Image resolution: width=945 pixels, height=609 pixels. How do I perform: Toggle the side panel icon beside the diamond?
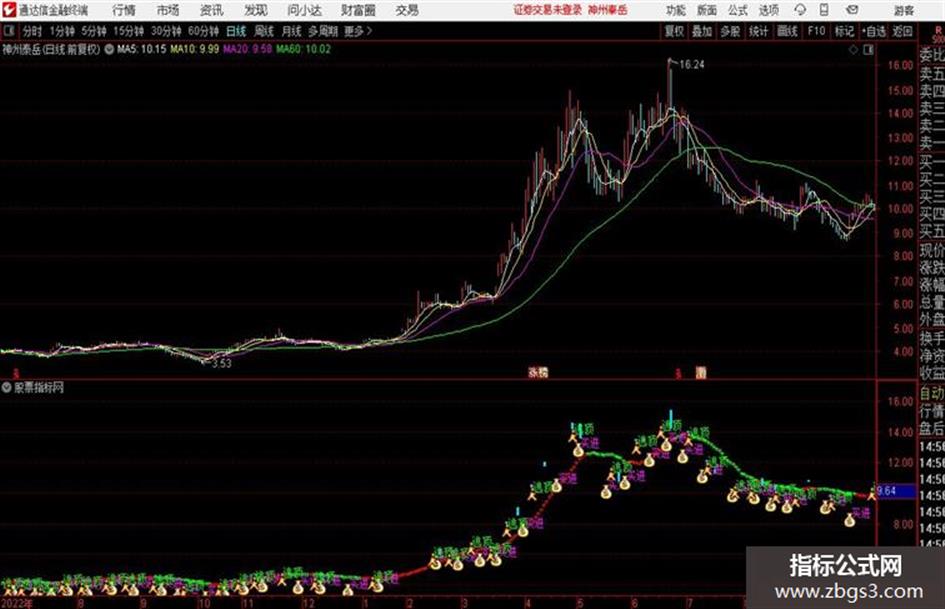coord(868,50)
